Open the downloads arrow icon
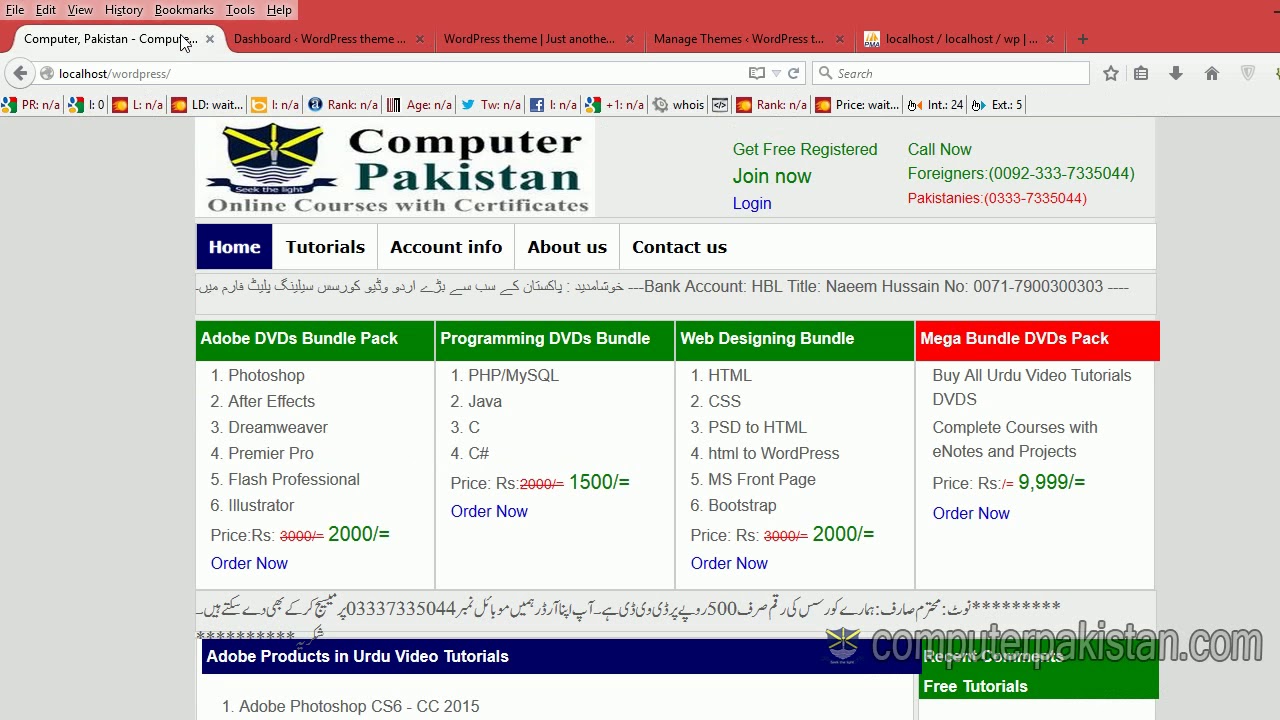 pos(1176,73)
